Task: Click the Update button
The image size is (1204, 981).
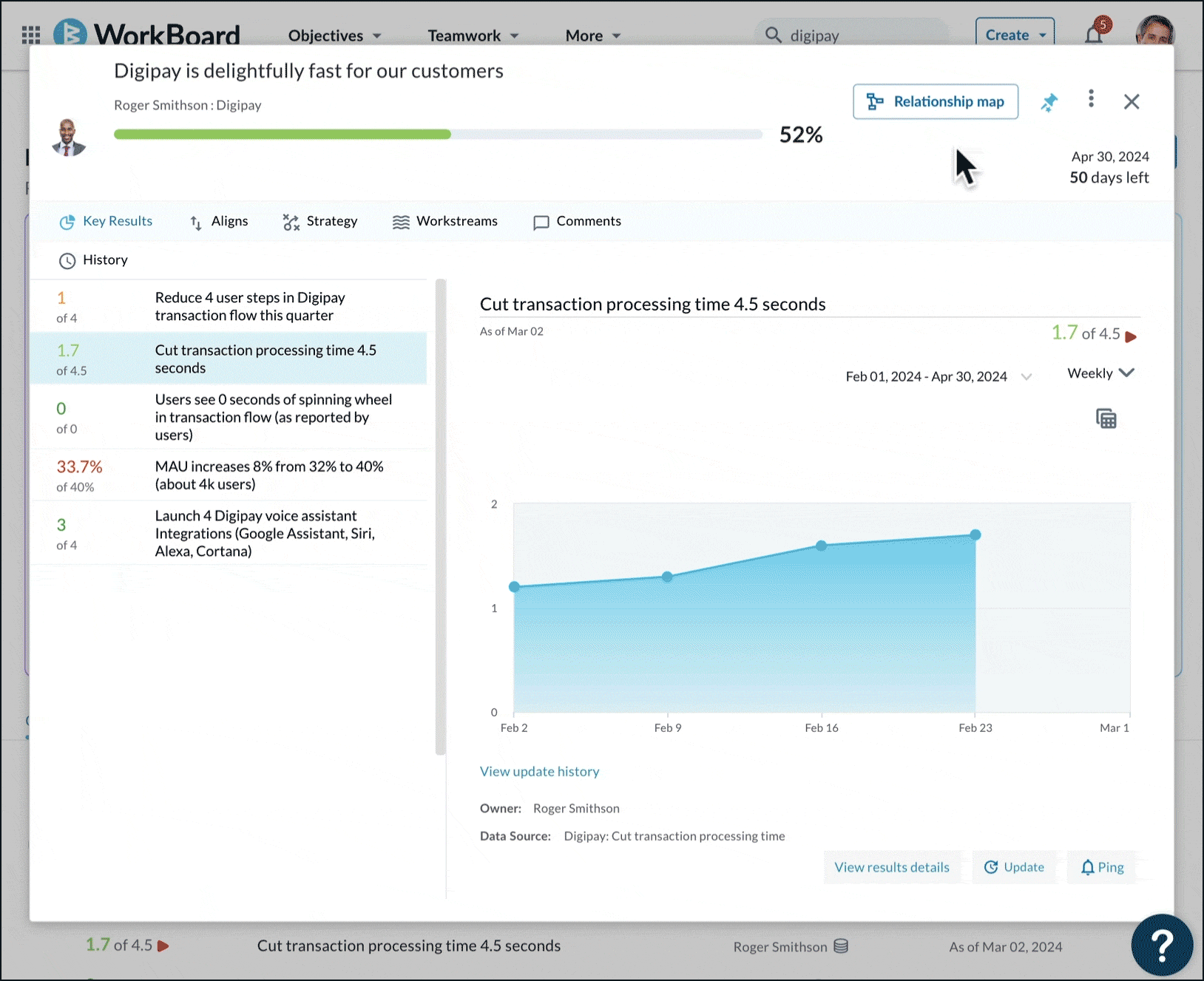Action: [x=1014, y=867]
